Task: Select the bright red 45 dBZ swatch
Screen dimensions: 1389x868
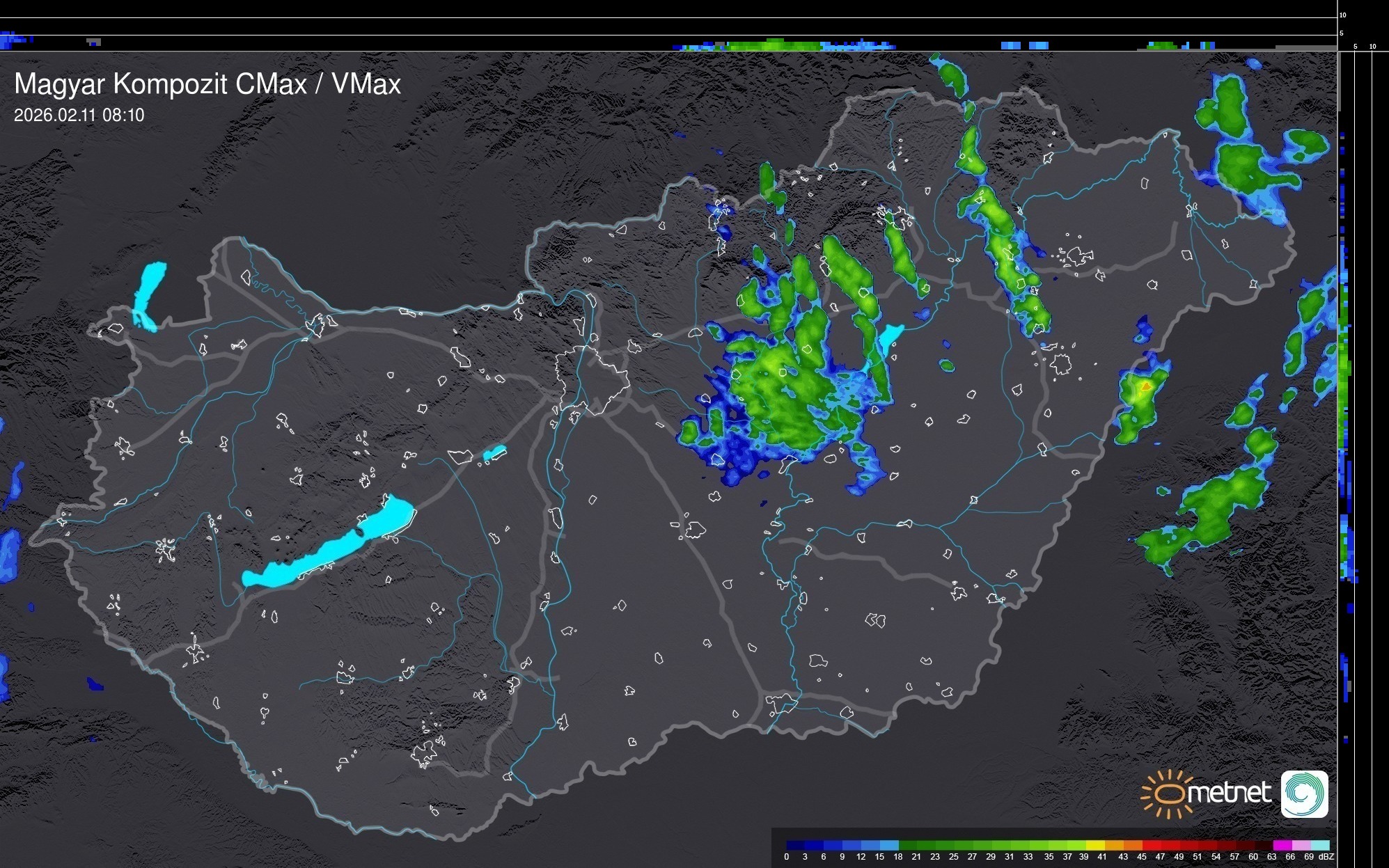Action: click(x=1152, y=845)
